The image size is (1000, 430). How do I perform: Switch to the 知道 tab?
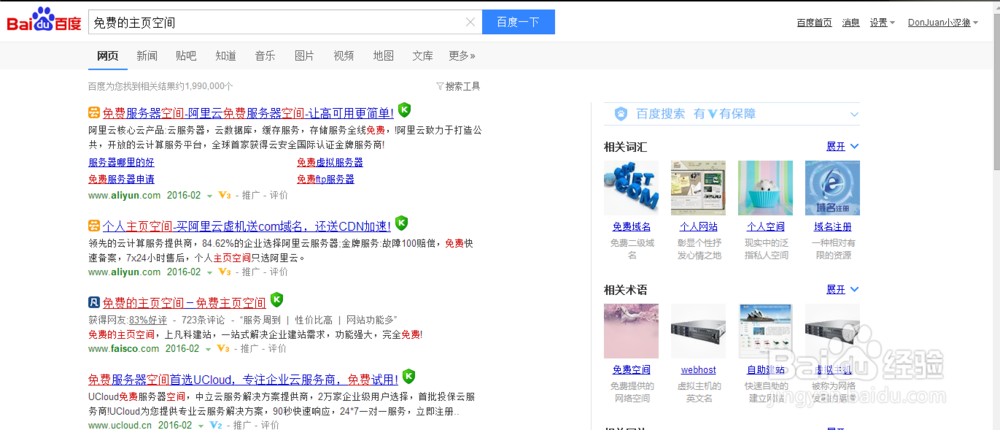(226, 56)
